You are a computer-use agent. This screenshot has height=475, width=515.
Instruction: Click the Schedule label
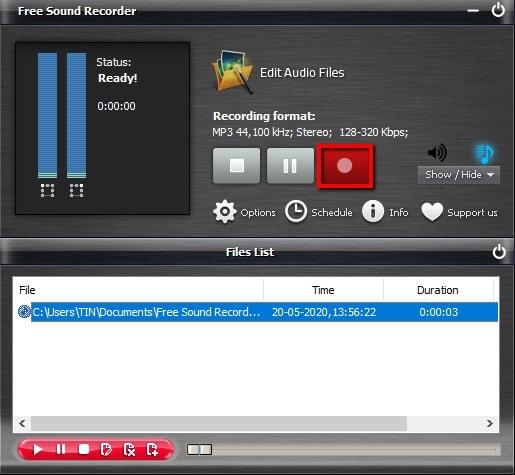tap(332, 212)
